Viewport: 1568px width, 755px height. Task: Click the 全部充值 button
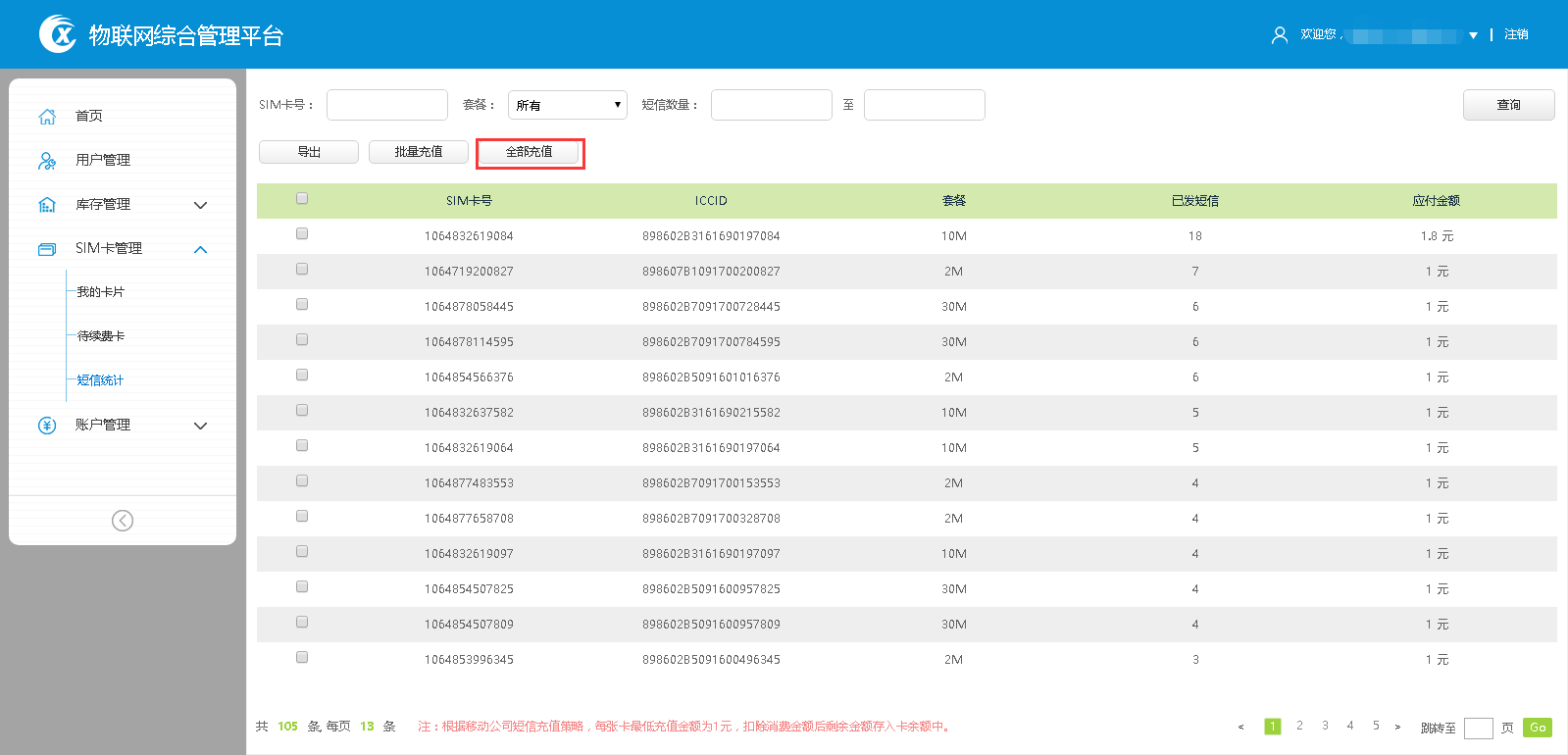click(x=530, y=152)
